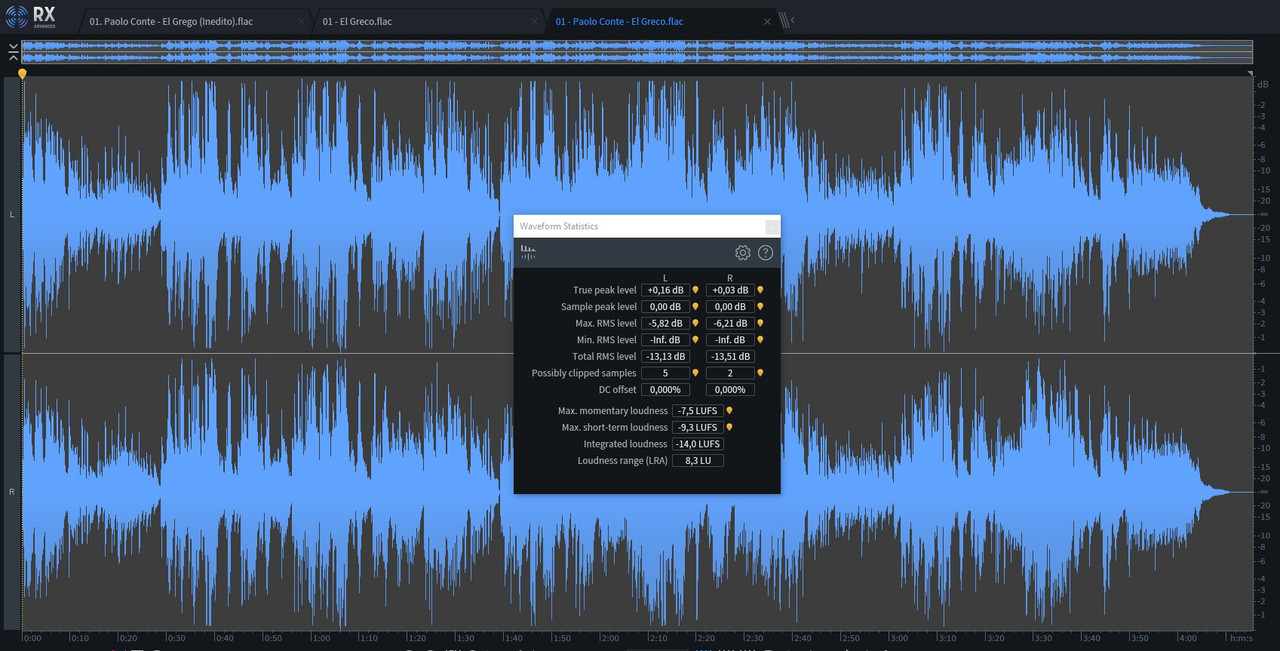1280x651 pixels.
Task: Select left DC offset 0,000% value
Action: coord(665,389)
